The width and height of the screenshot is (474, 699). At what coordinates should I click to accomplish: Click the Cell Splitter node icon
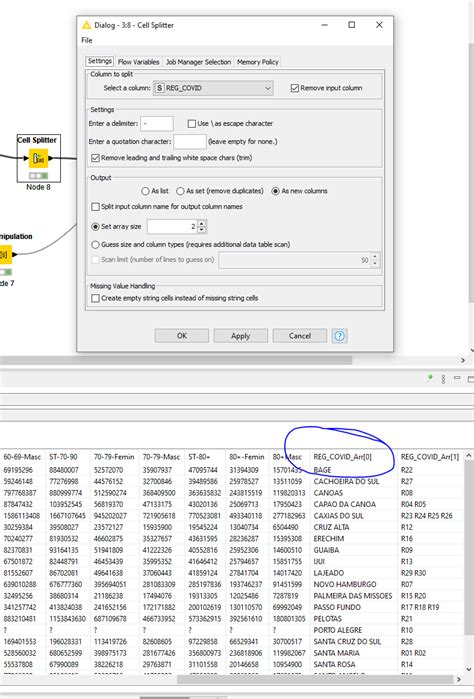tap(38, 158)
